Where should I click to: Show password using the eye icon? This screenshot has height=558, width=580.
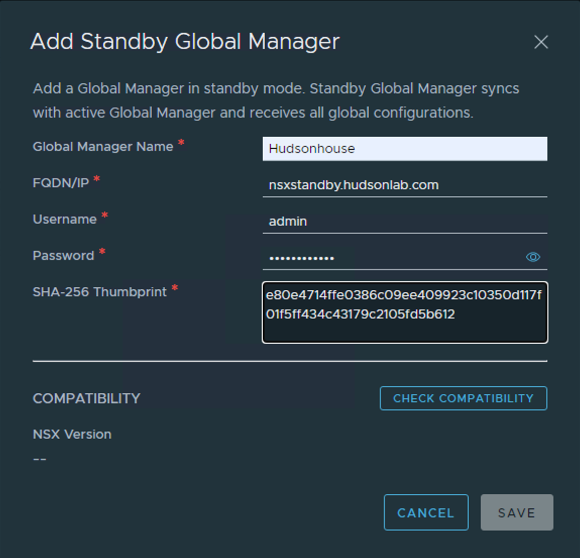pos(533,257)
